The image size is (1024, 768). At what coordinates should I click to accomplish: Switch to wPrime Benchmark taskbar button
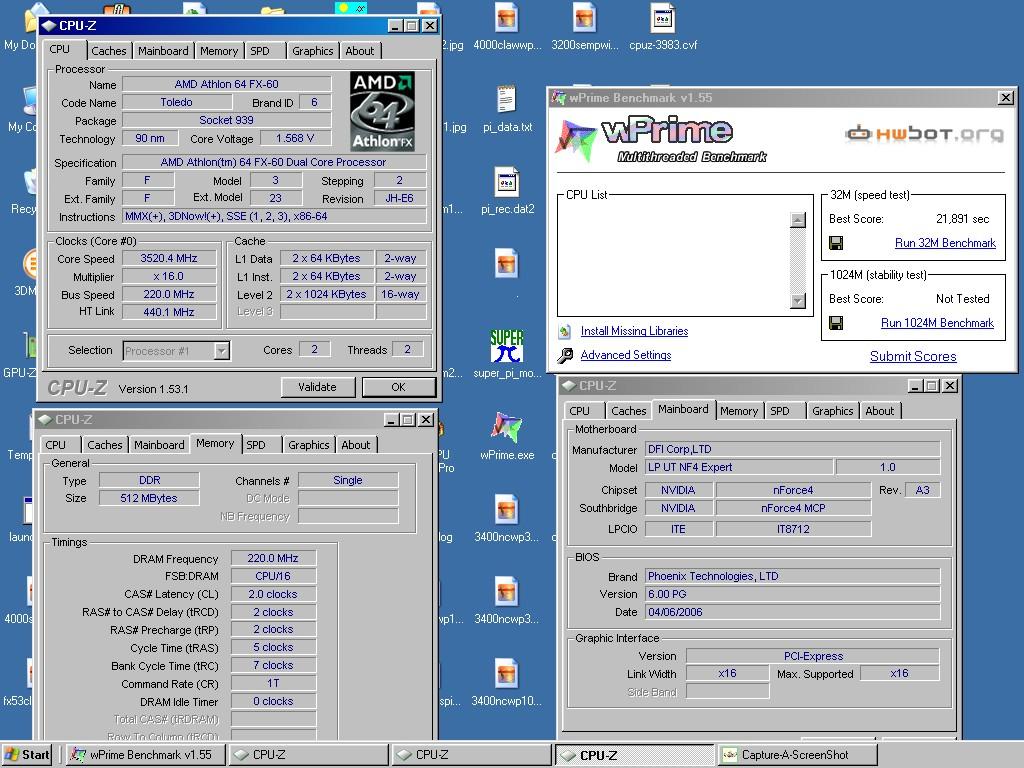click(146, 755)
